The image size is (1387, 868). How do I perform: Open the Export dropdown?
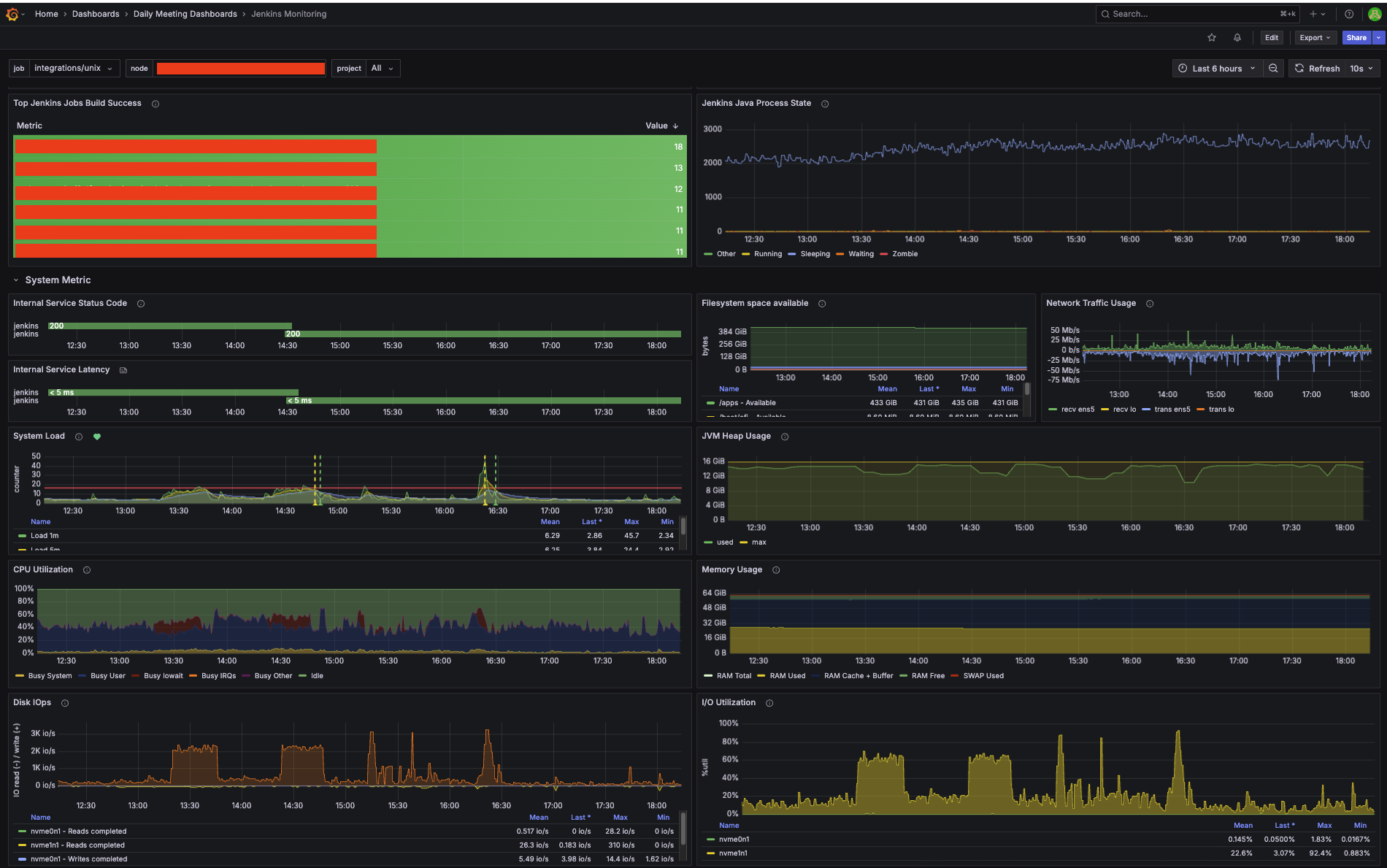point(1315,38)
